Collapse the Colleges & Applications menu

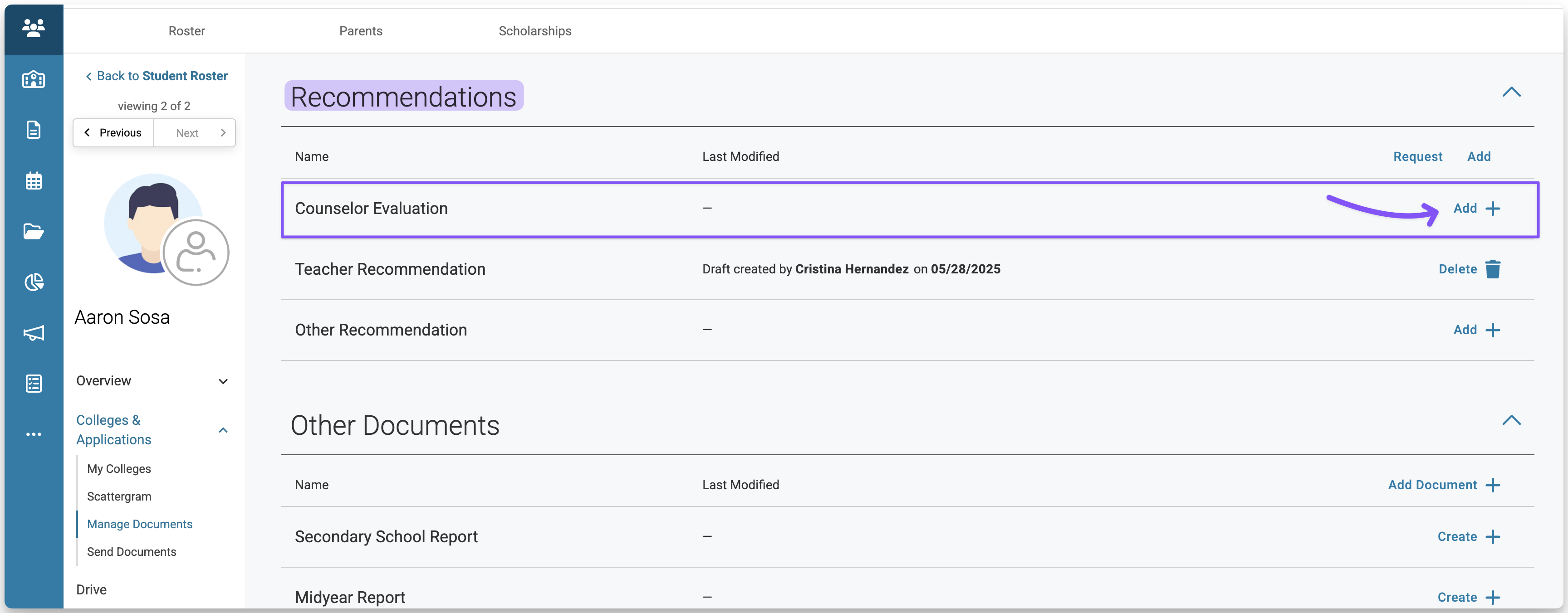pyautogui.click(x=223, y=430)
